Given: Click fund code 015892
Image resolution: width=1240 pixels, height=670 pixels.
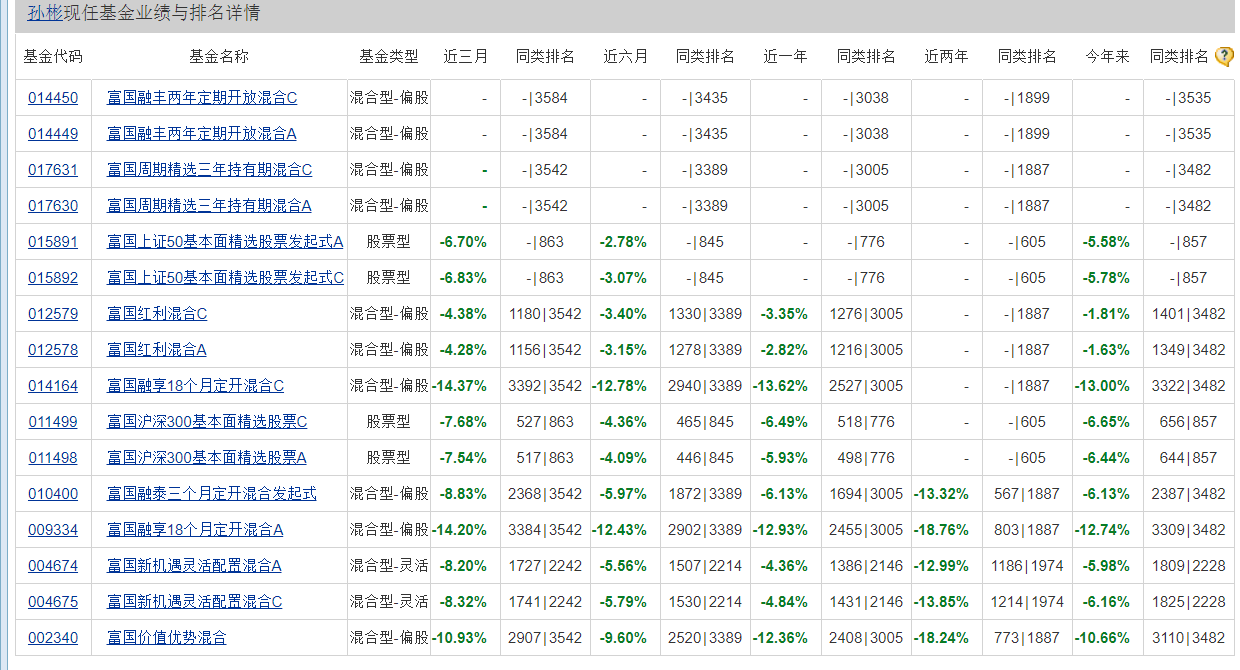Looking at the screenshot, I should (x=52, y=278).
